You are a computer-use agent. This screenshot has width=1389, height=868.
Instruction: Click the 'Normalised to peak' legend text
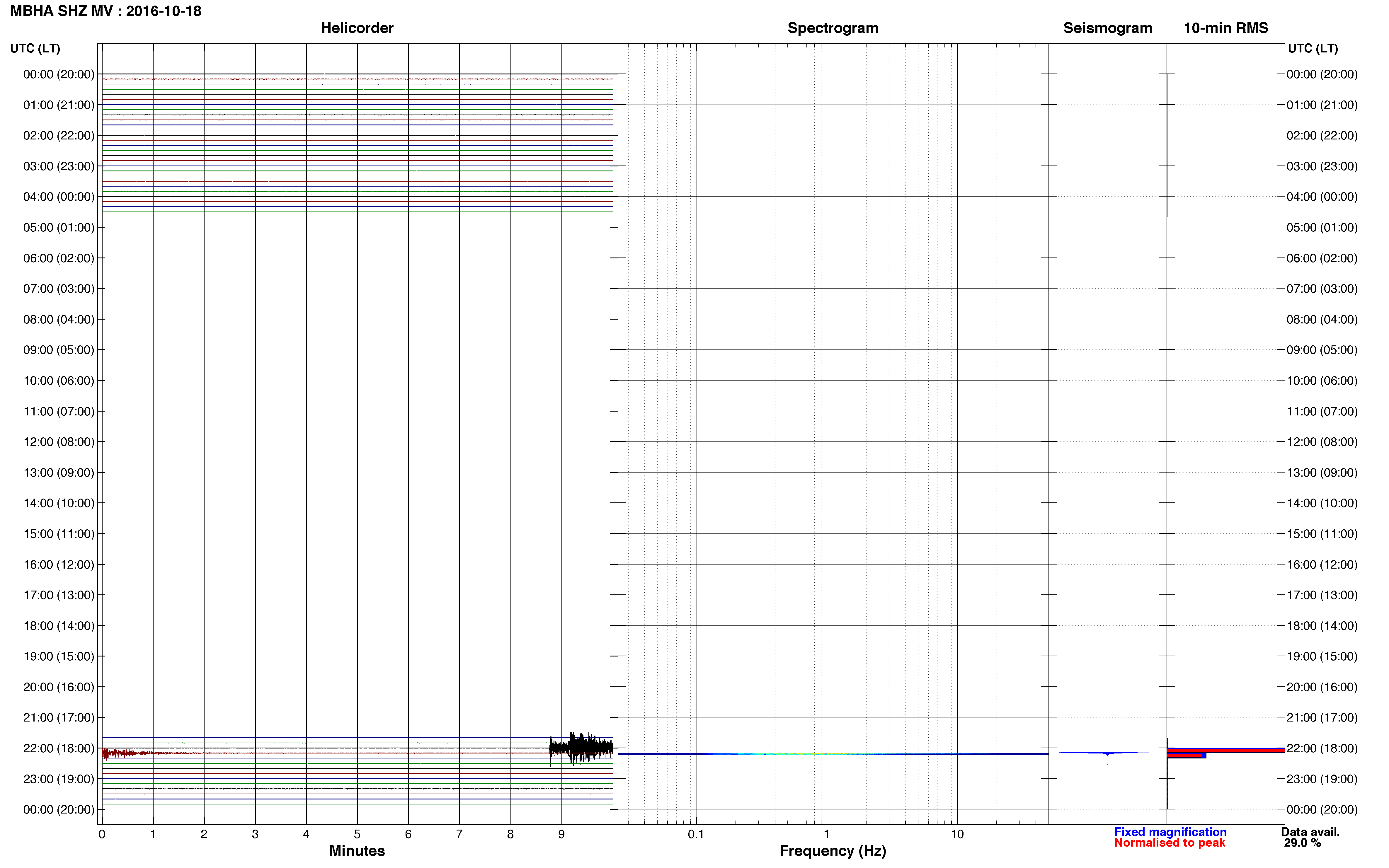[1169, 843]
